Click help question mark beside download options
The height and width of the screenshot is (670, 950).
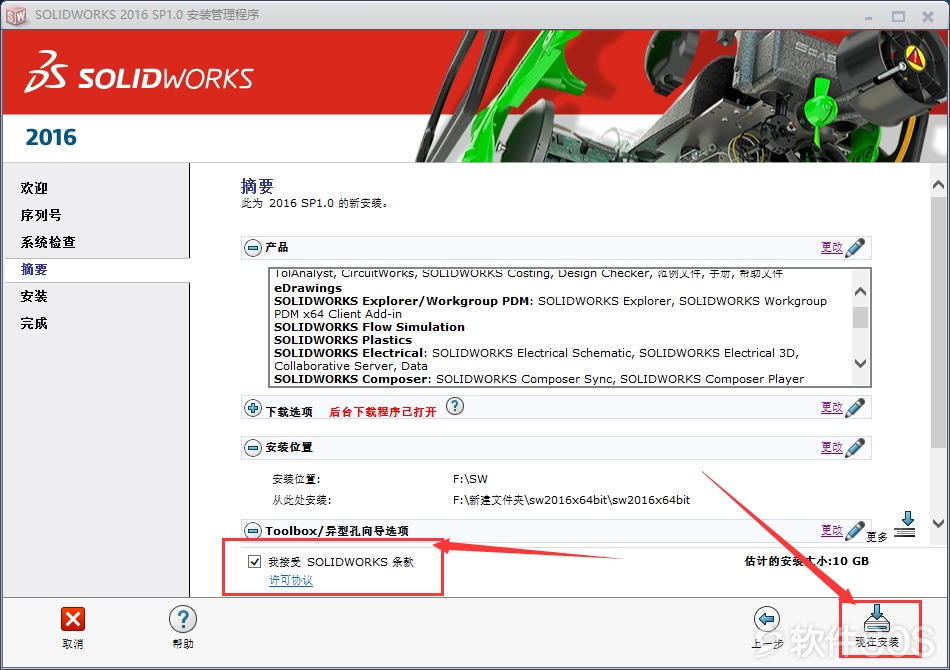(454, 406)
